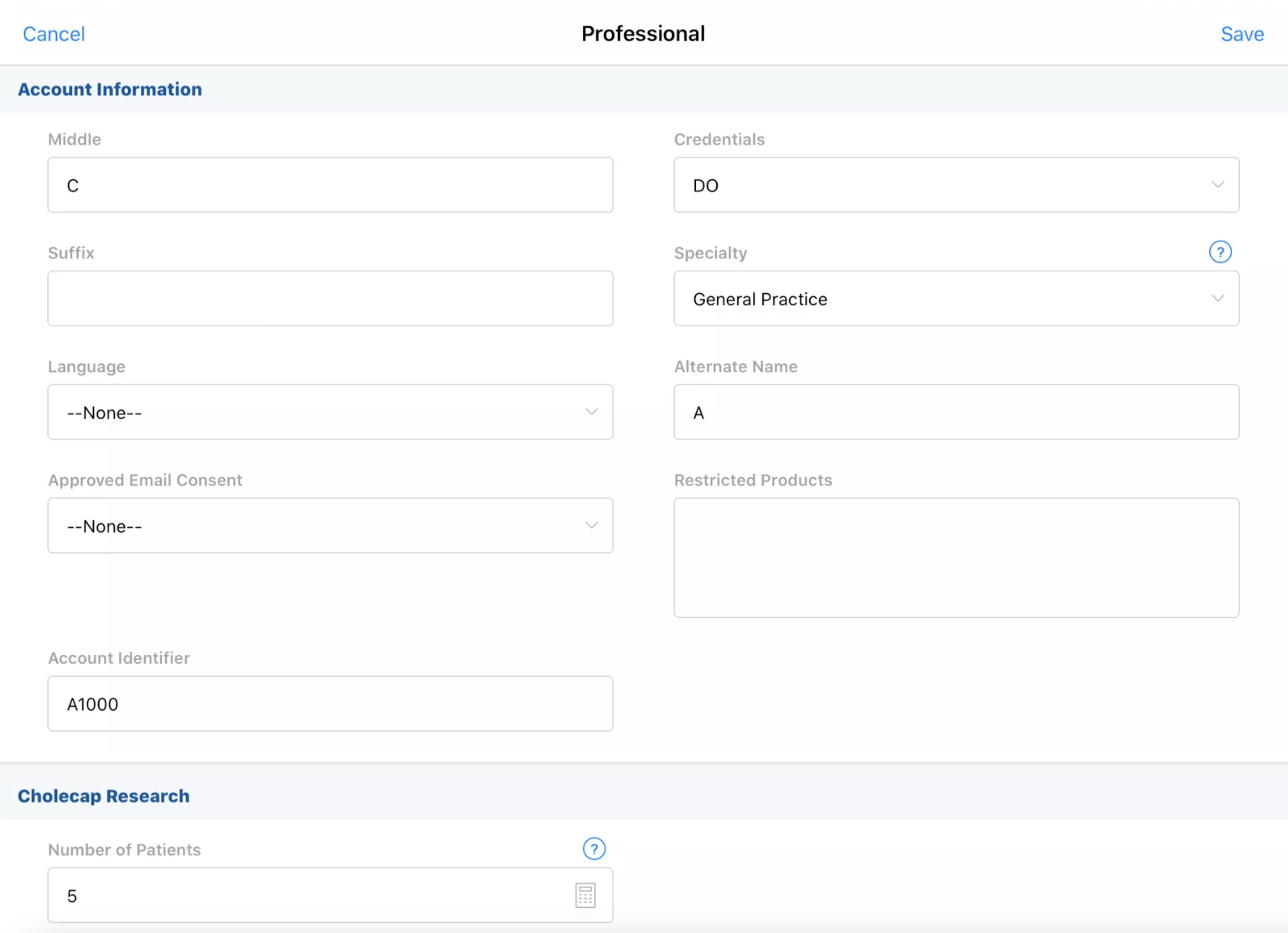The height and width of the screenshot is (933, 1288).
Task: Open the Specialty General Practice dropdown
Action: coord(956,299)
